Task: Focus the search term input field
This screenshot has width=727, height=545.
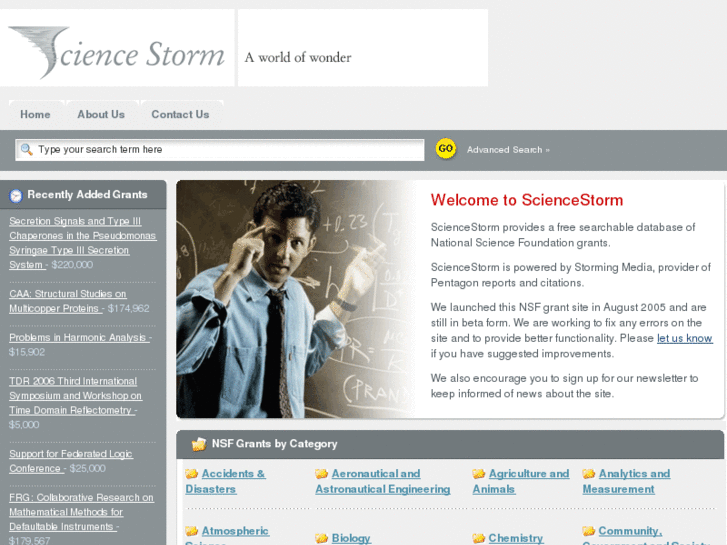Action: [220, 150]
